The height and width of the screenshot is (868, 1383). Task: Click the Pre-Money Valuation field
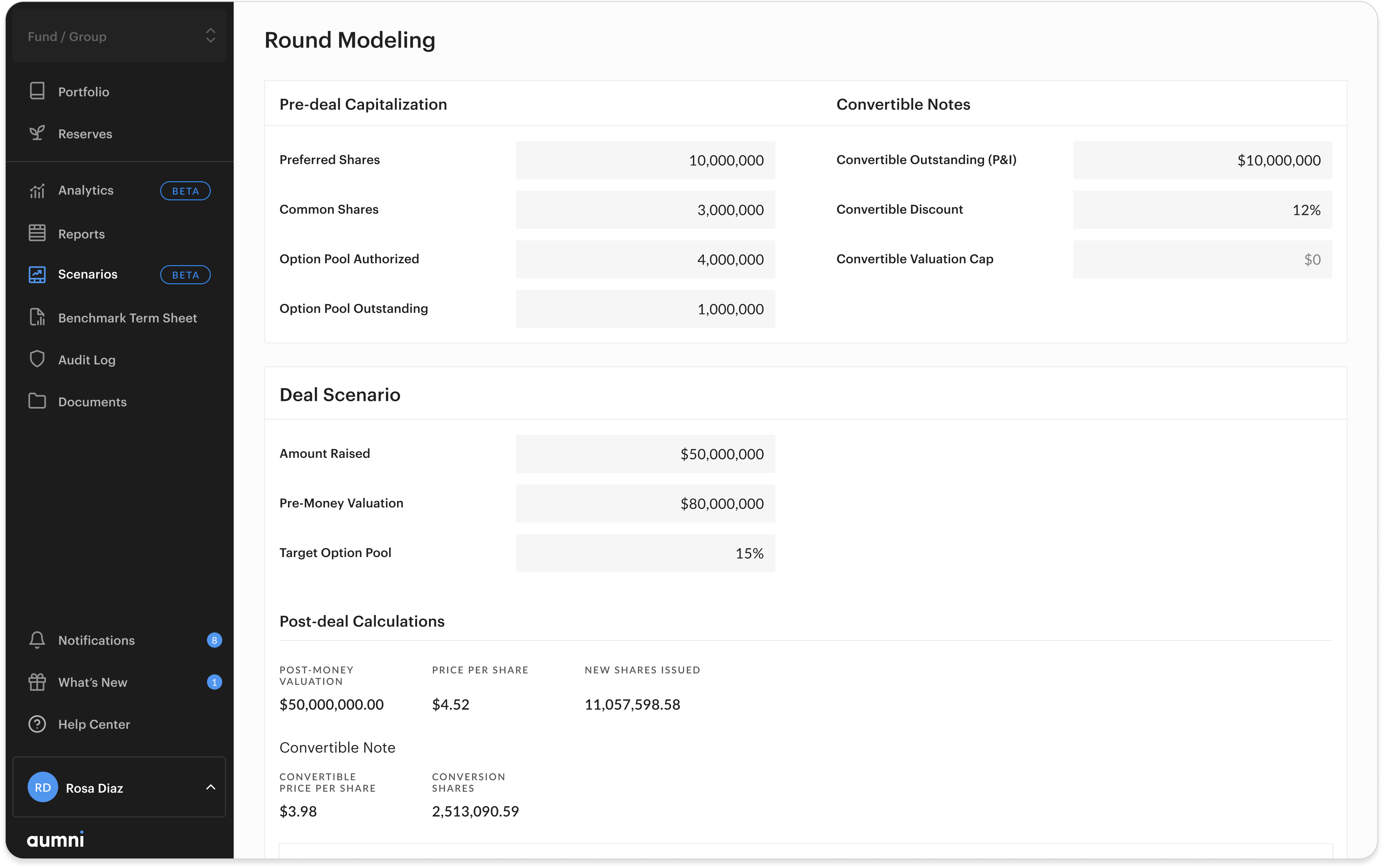click(x=646, y=503)
